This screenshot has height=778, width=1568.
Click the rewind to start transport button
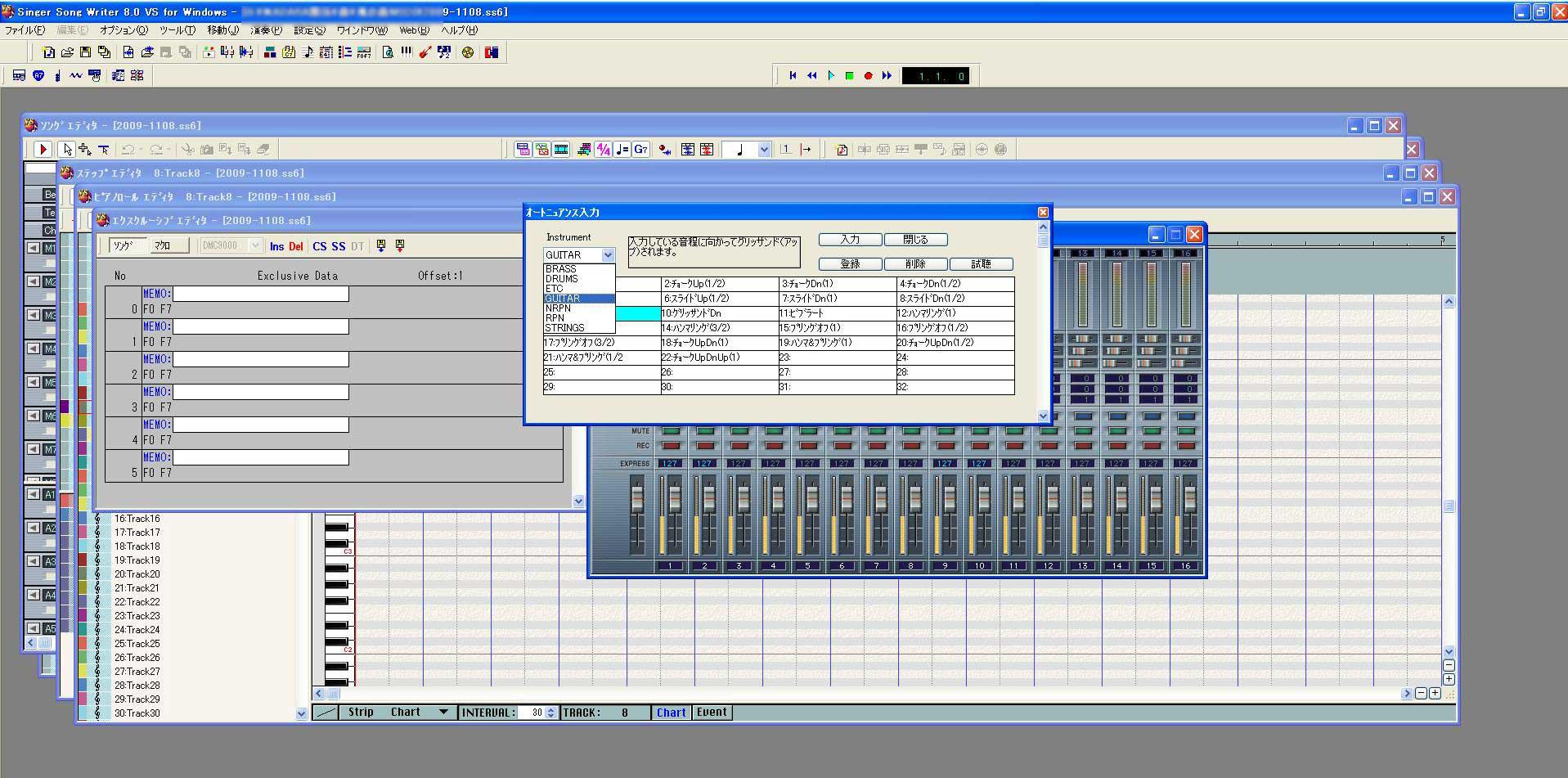793,75
